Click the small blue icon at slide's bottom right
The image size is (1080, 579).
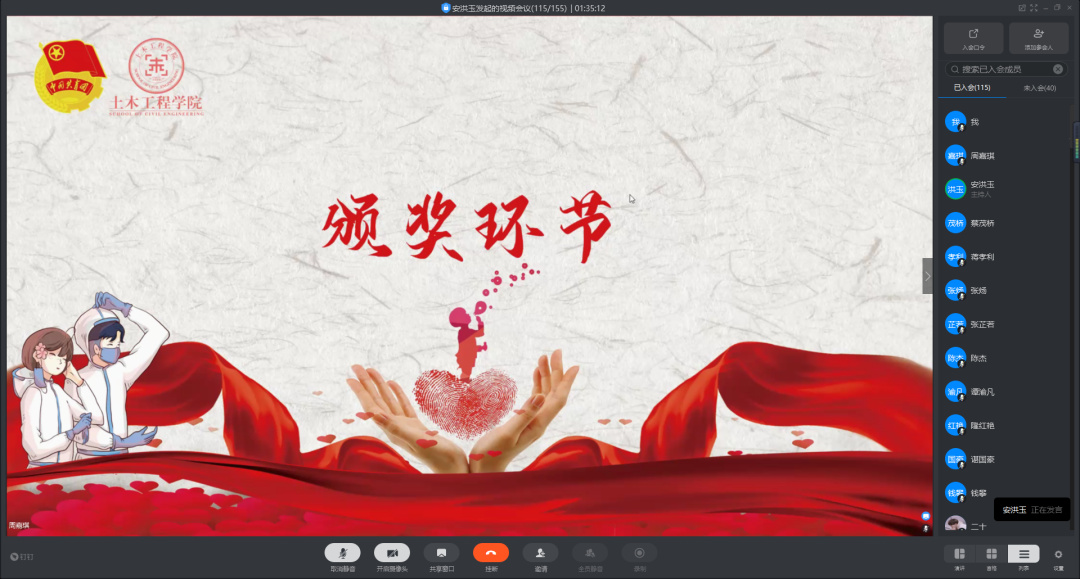(x=926, y=516)
